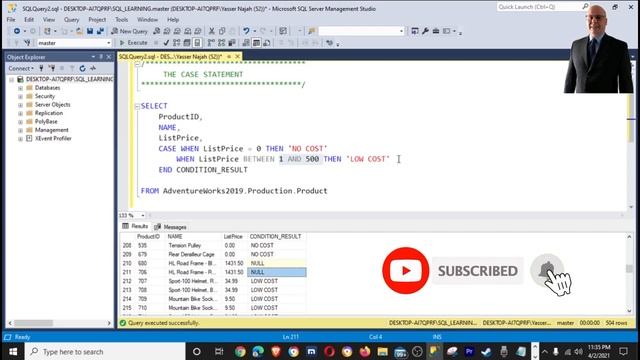
Task: Expand the Databases node
Action: click(20, 88)
